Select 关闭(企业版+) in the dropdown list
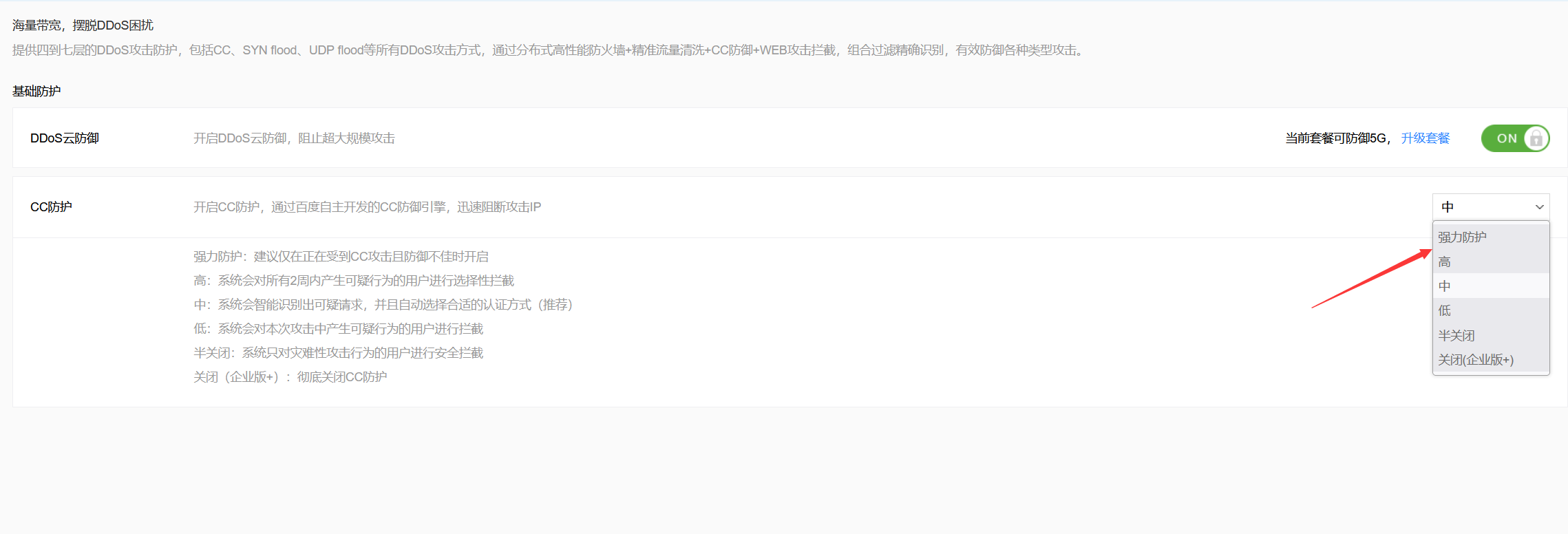This screenshot has width=1568, height=534. (x=1491, y=360)
